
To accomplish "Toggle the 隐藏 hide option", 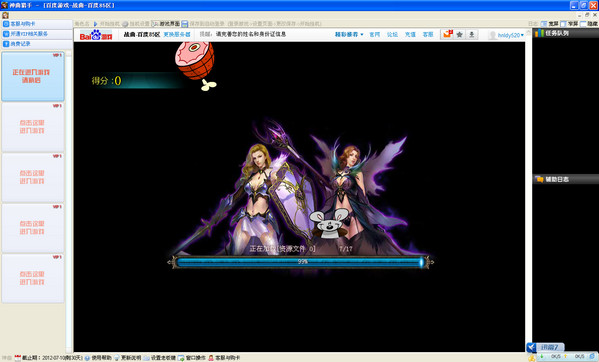I will pyautogui.click(x=589, y=24).
